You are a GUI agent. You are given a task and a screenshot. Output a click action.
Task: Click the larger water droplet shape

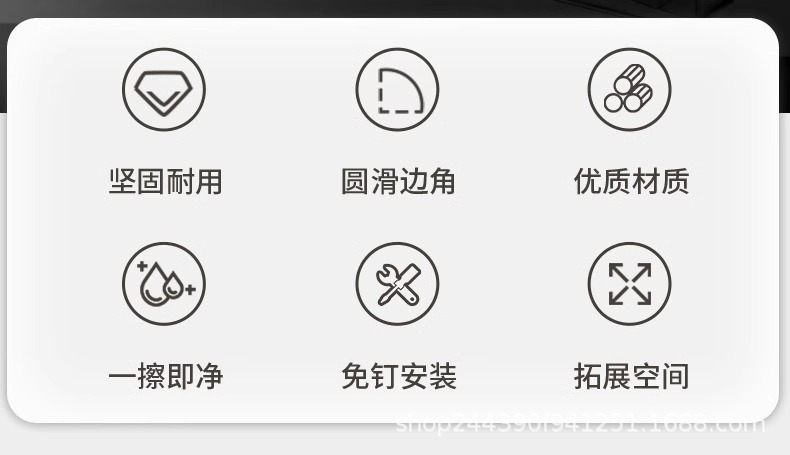(155, 285)
